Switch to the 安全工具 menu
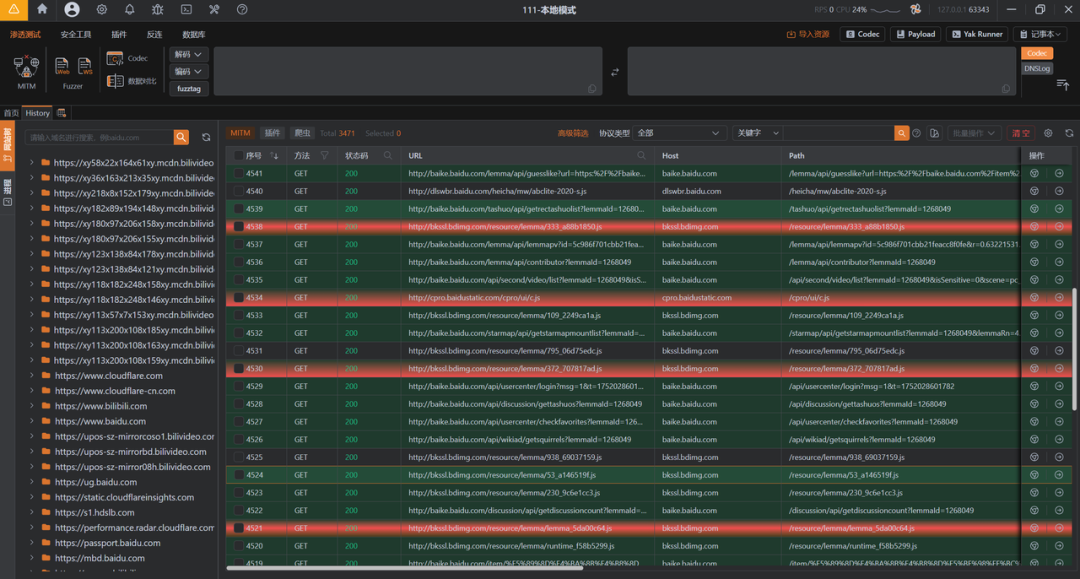 pos(76,34)
